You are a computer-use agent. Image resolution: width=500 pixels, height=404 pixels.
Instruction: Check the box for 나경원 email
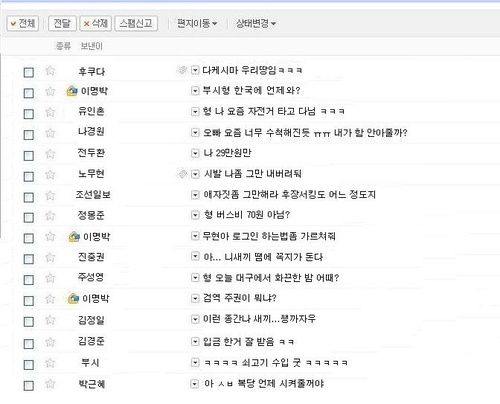[x=29, y=135]
